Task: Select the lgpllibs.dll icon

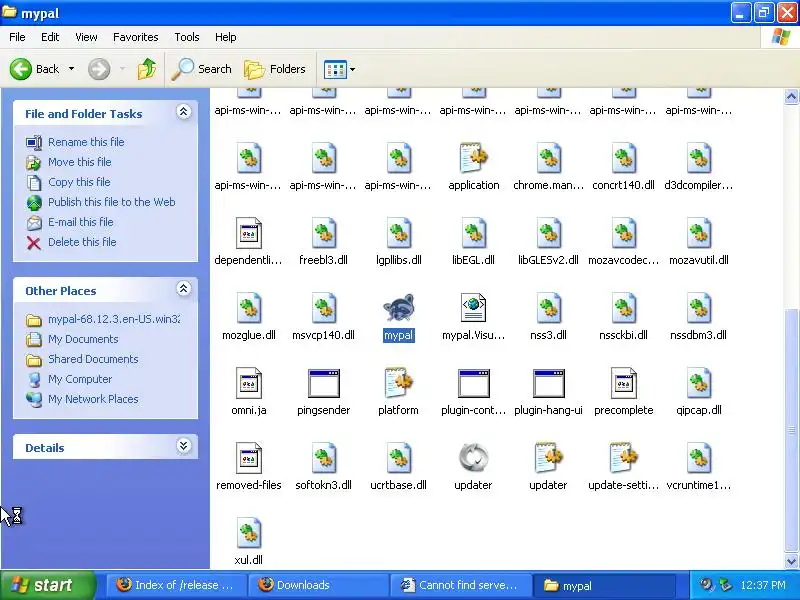Action: (x=398, y=233)
